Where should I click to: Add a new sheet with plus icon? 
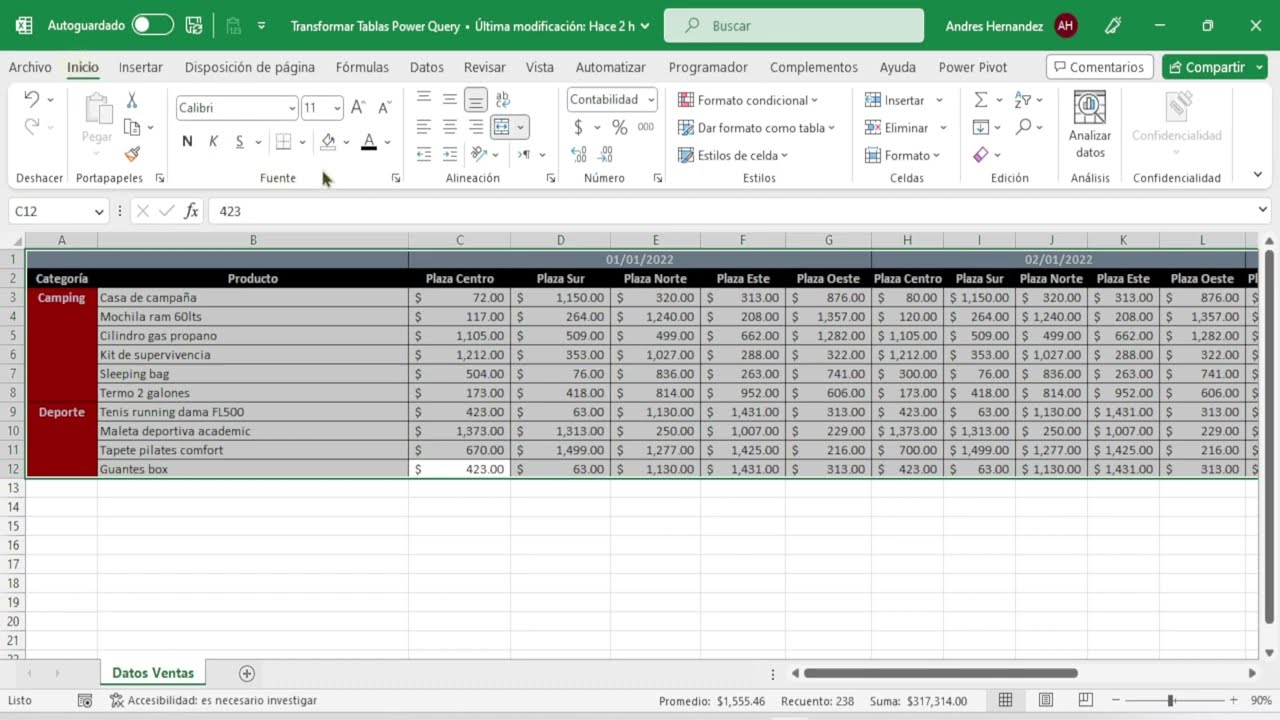click(247, 674)
